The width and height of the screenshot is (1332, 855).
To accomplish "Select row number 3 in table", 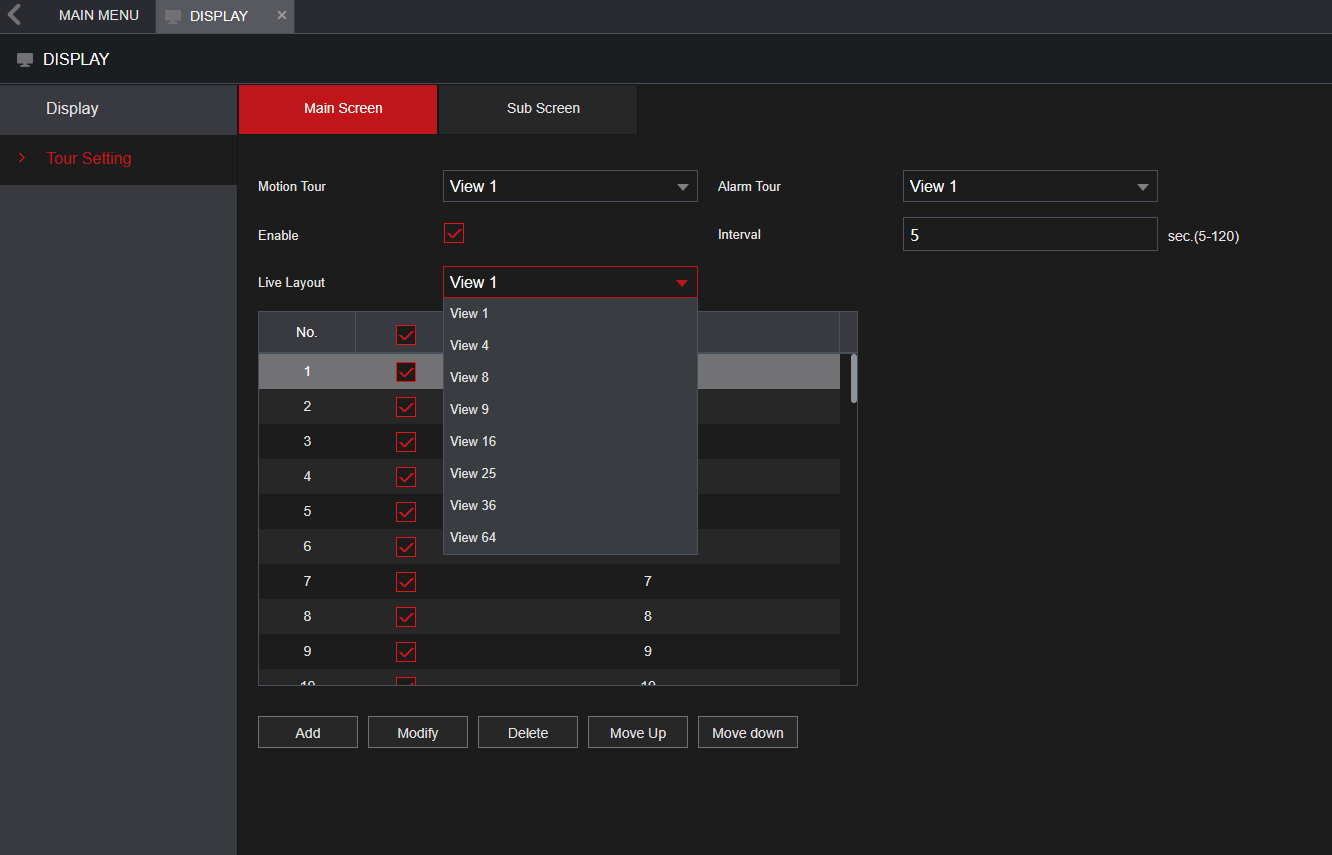I will pyautogui.click(x=307, y=442).
